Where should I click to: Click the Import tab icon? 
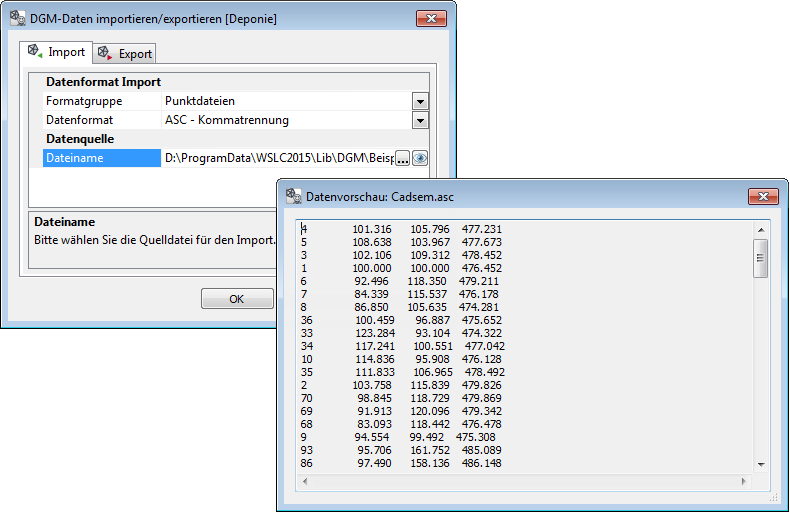point(34,51)
